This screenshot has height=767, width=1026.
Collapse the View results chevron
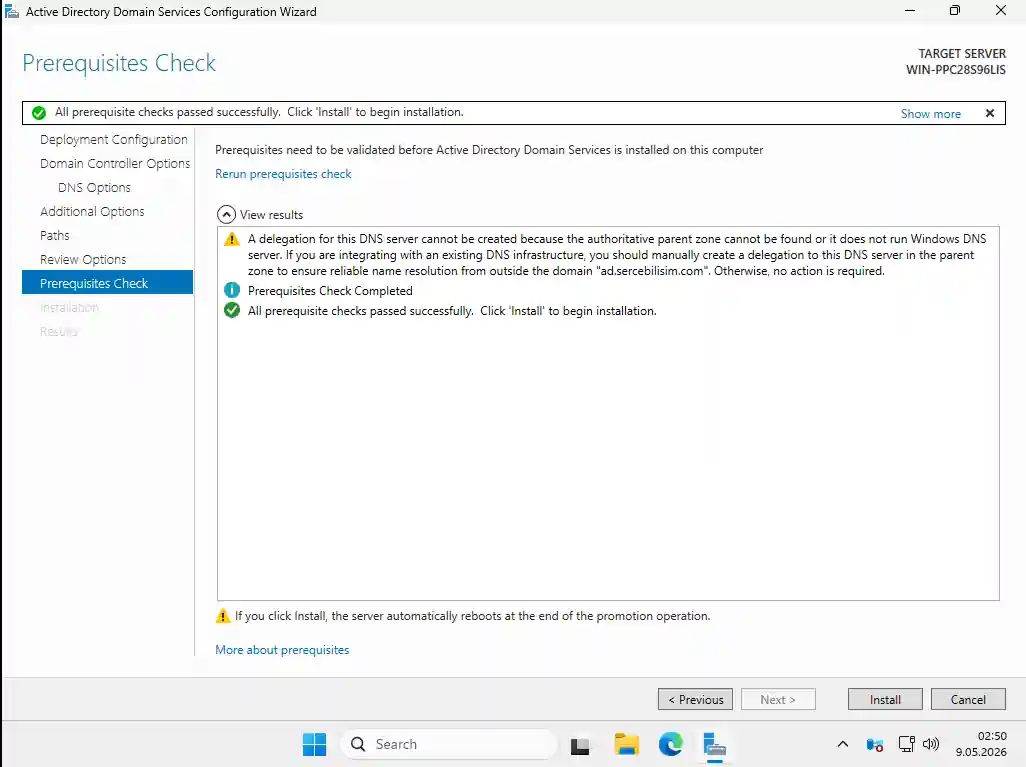226,215
